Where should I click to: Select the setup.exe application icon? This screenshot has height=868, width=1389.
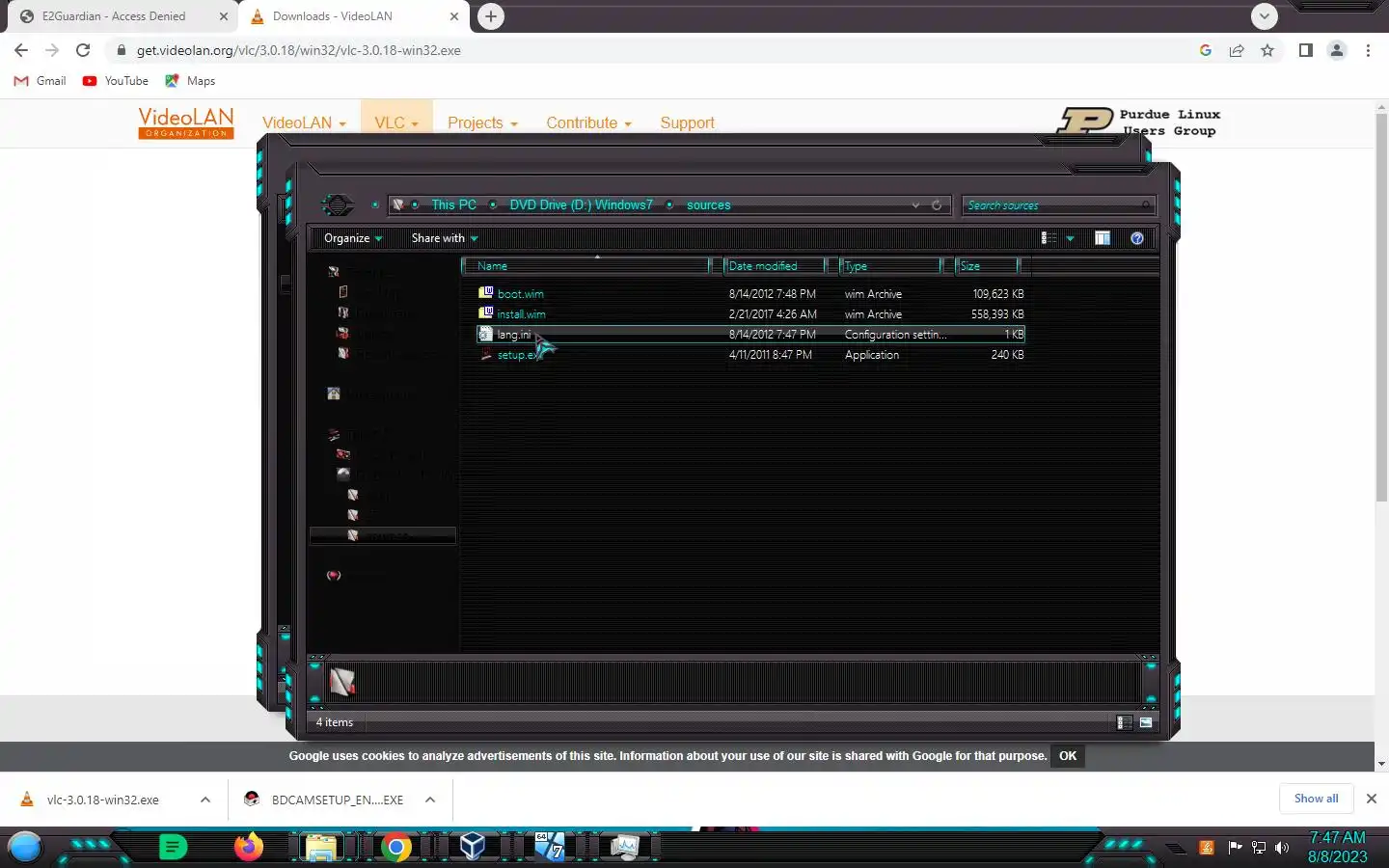point(486,355)
